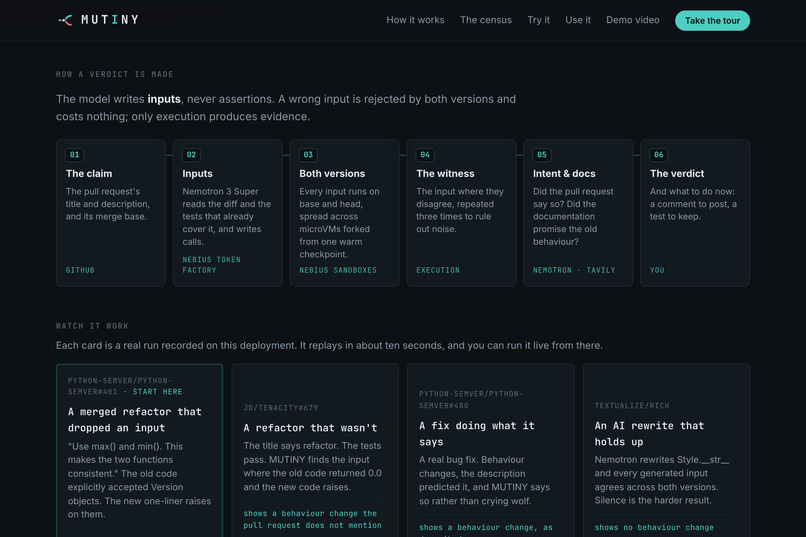Click step badge 02
The width and height of the screenshot is (806, 537).
coord(191,155)
